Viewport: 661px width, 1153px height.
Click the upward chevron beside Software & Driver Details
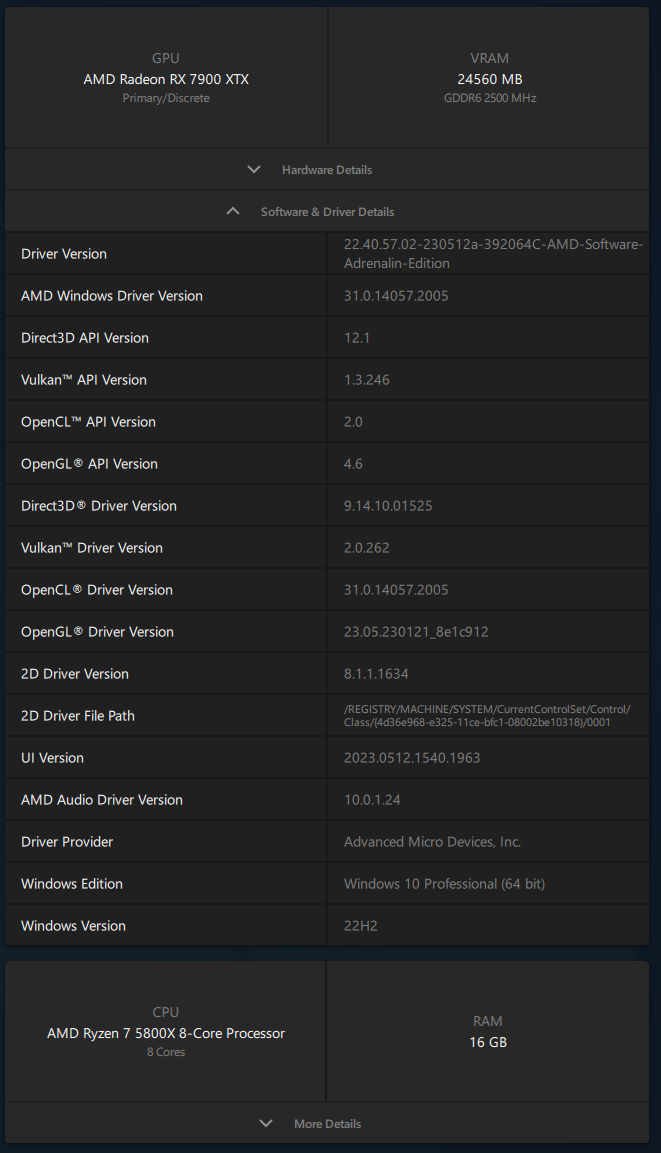tap(233, 211)
